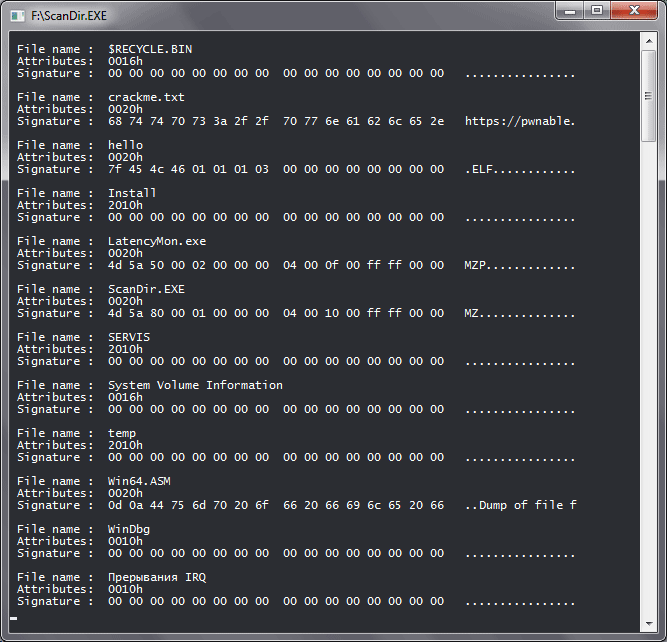667x642 pixels.
Task: Minimize the ScanDir.EXE console window
Action: coord(572,11)
